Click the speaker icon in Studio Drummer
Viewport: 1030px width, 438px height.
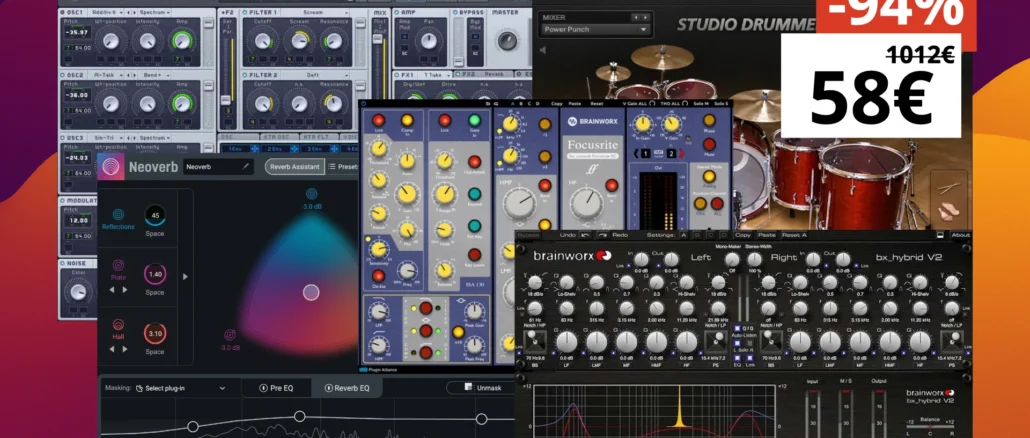(544, 49)
